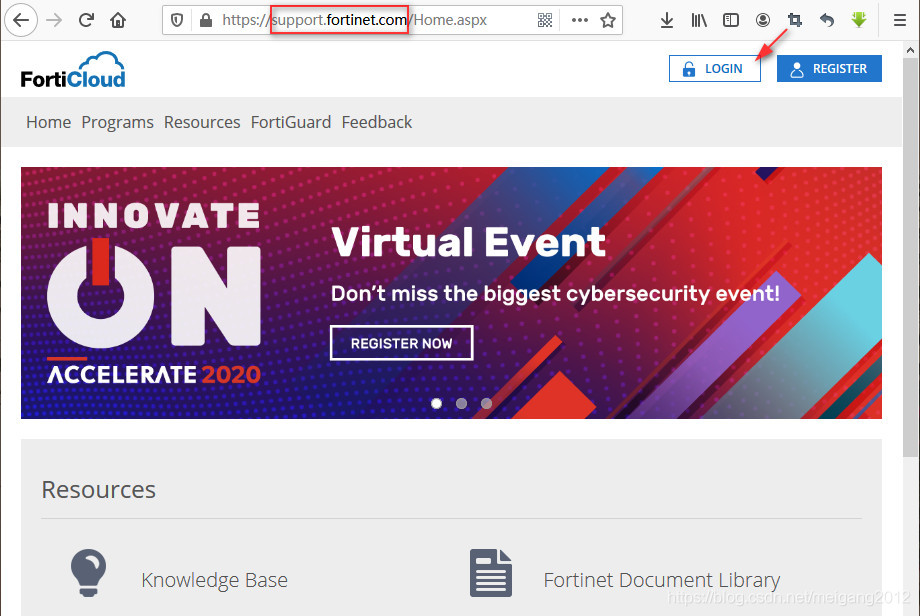Open the QR code icon in address bar

[x=544, y=21]
